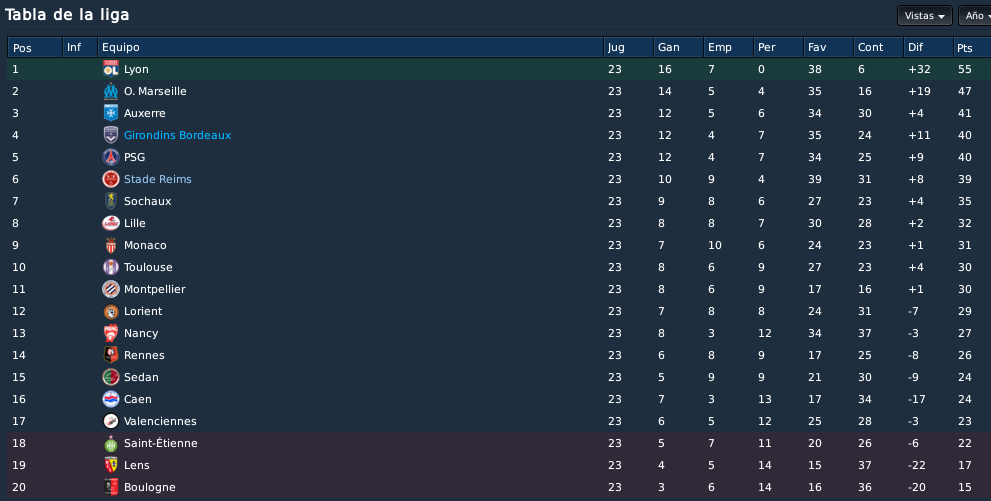Open the Stade Reims team link
The width and height of the screenshot is (991, 501).
coord(157,179)
